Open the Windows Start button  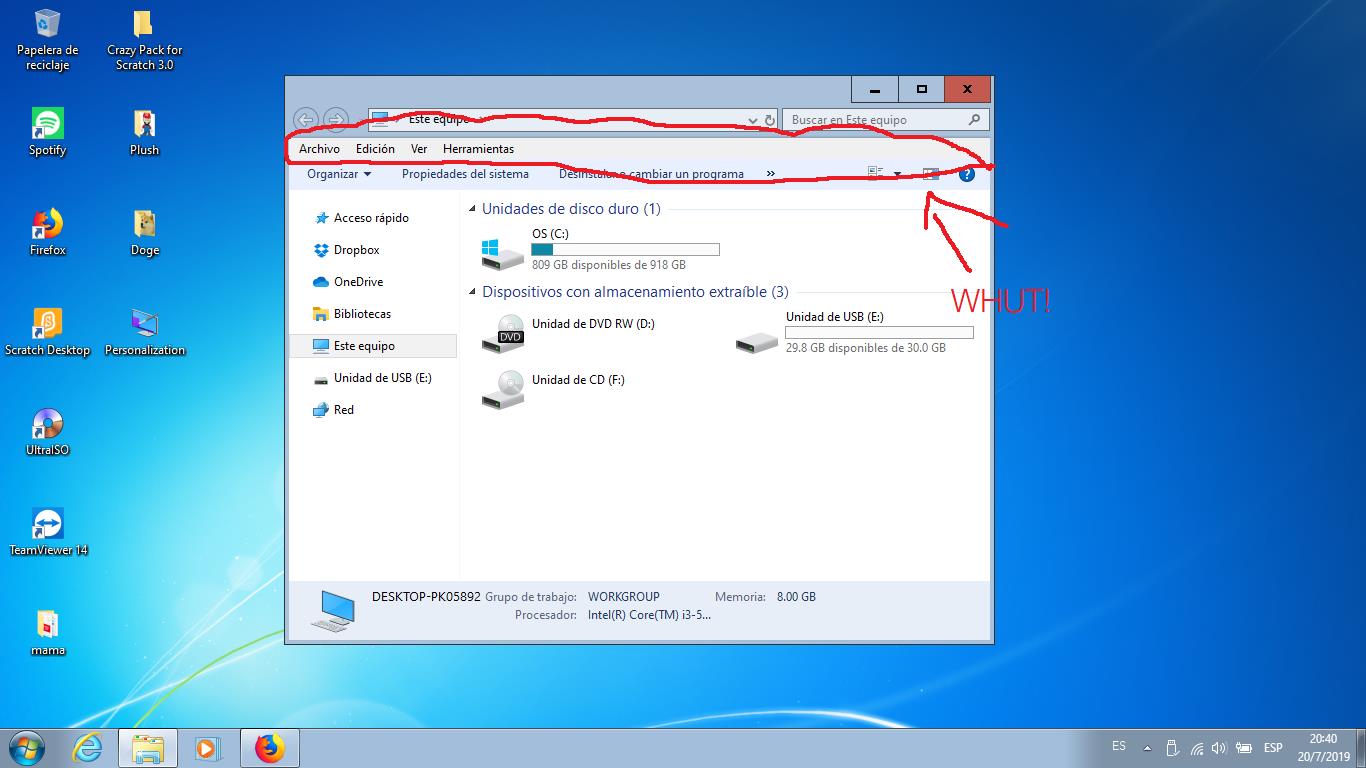click(27, 747)
